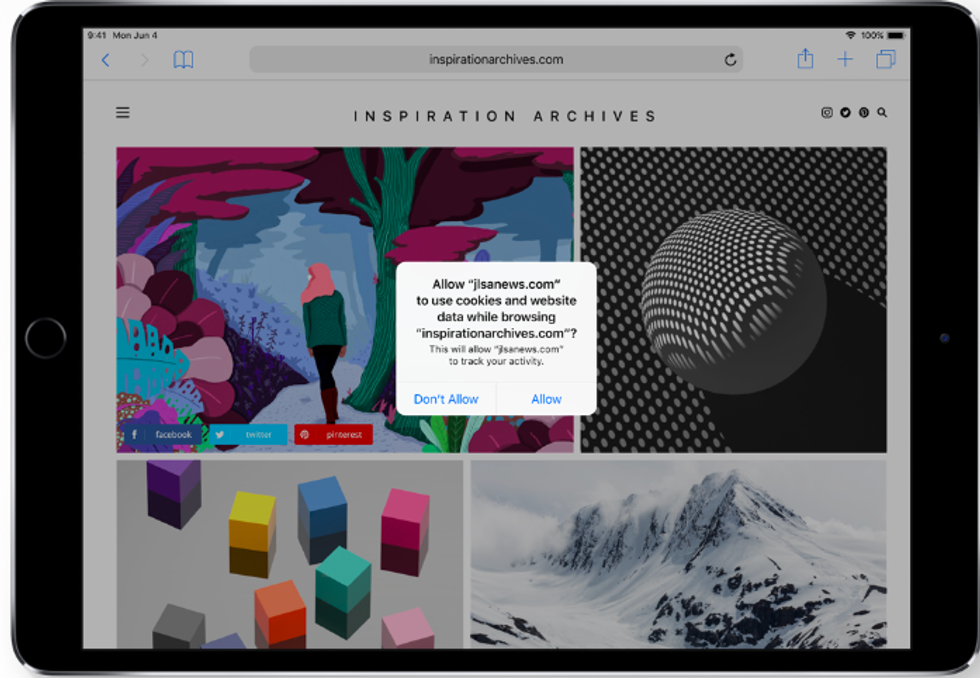Add a new tab with plus icon

(845, 60)
